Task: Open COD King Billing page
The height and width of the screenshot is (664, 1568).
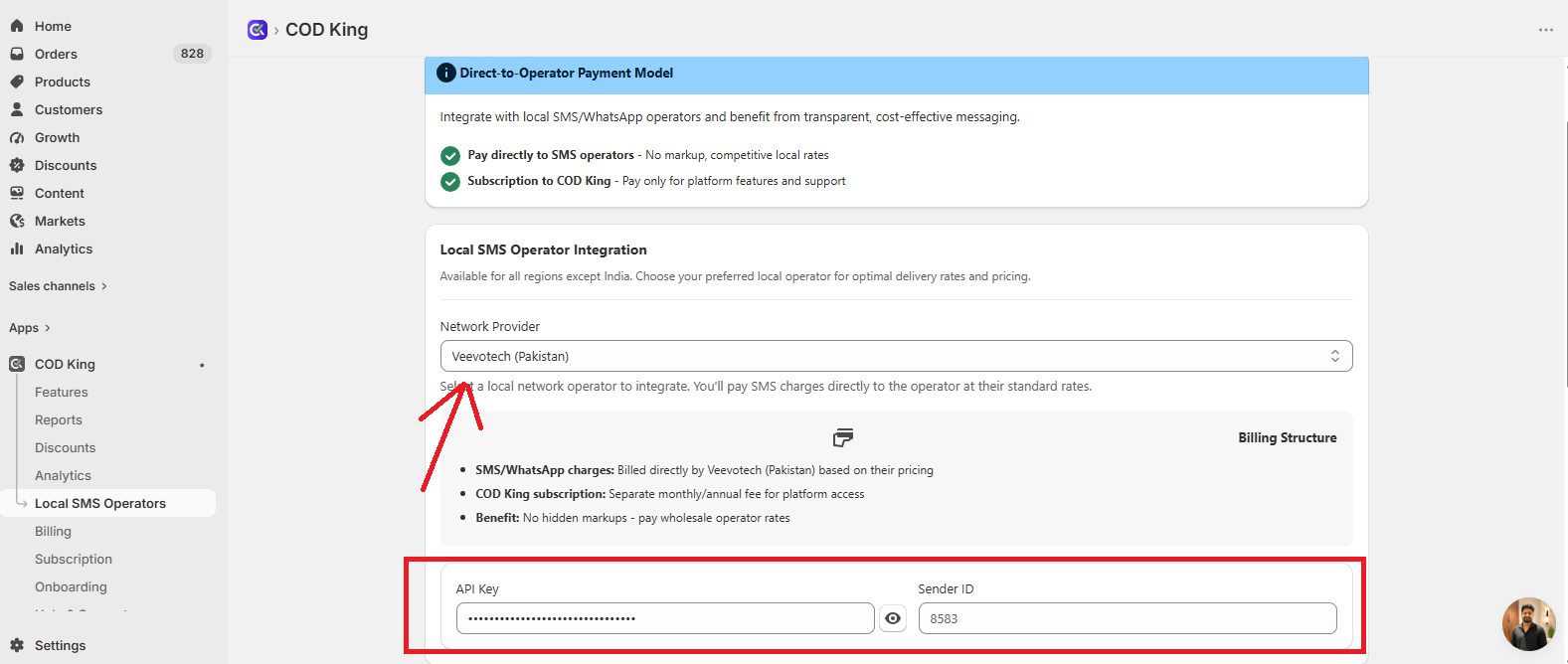Action: (x=53, y=531)
